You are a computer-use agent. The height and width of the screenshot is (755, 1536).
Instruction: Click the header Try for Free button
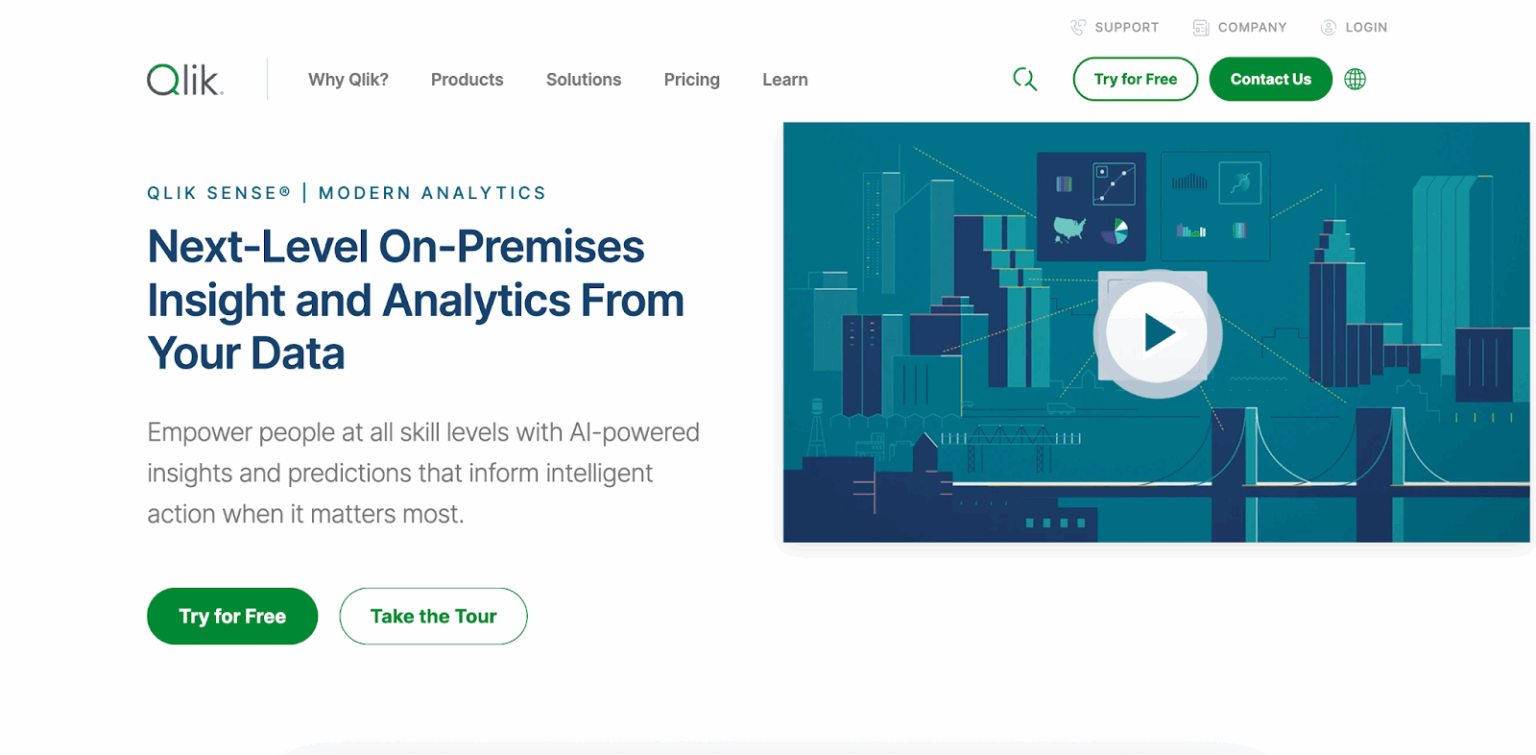pos(1135,79)
